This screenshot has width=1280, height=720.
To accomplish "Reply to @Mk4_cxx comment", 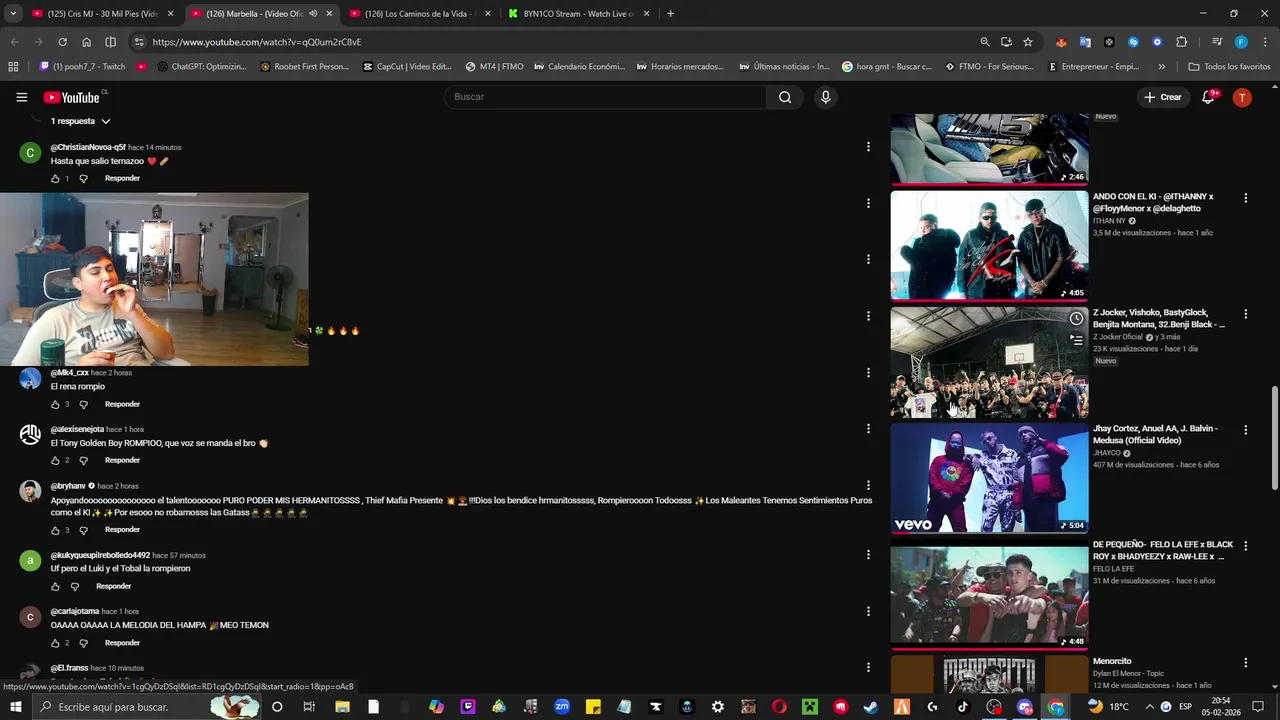I will [x=122, y=405].
